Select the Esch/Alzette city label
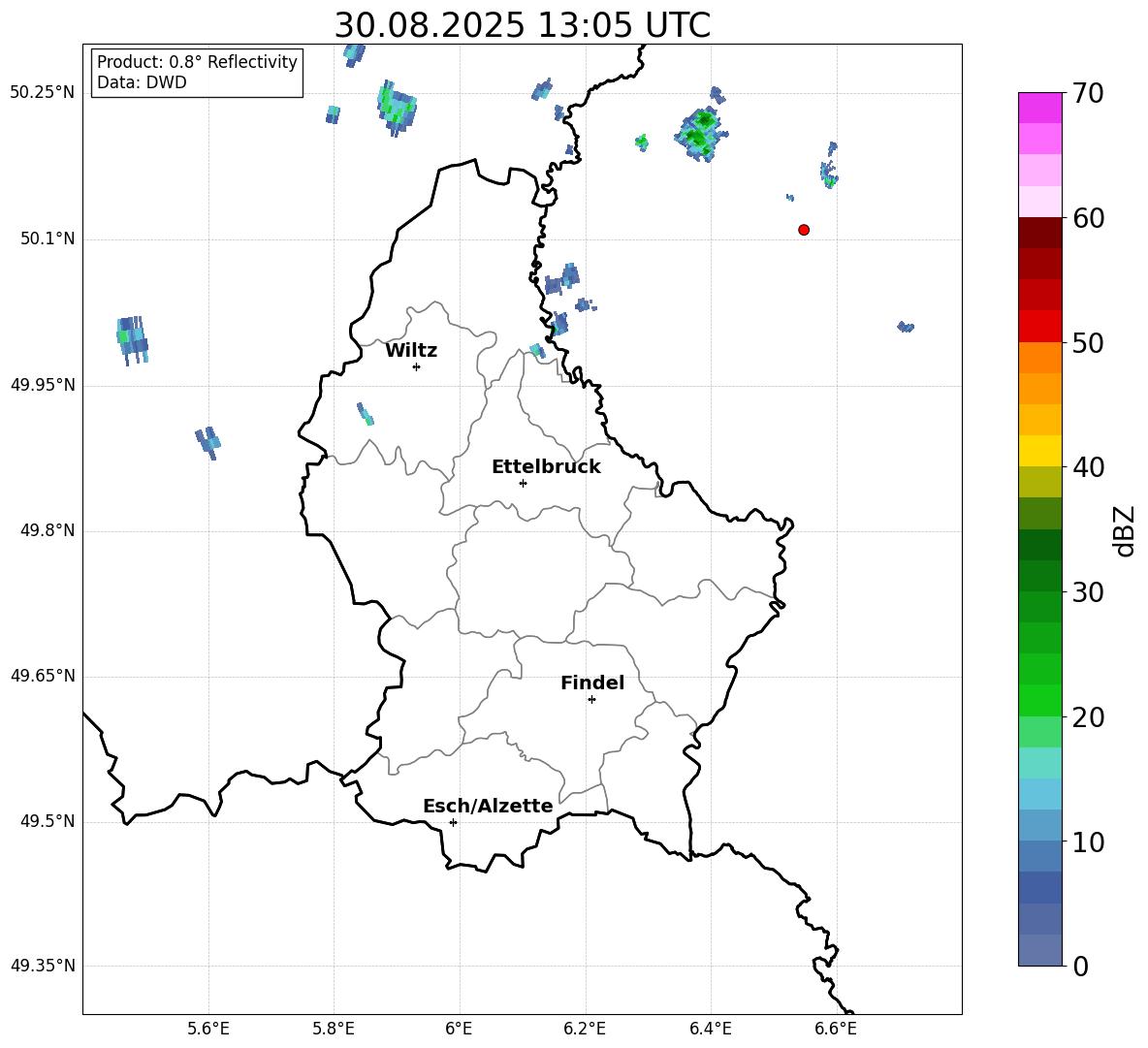1148x1048 pixels. coord(488,807)
